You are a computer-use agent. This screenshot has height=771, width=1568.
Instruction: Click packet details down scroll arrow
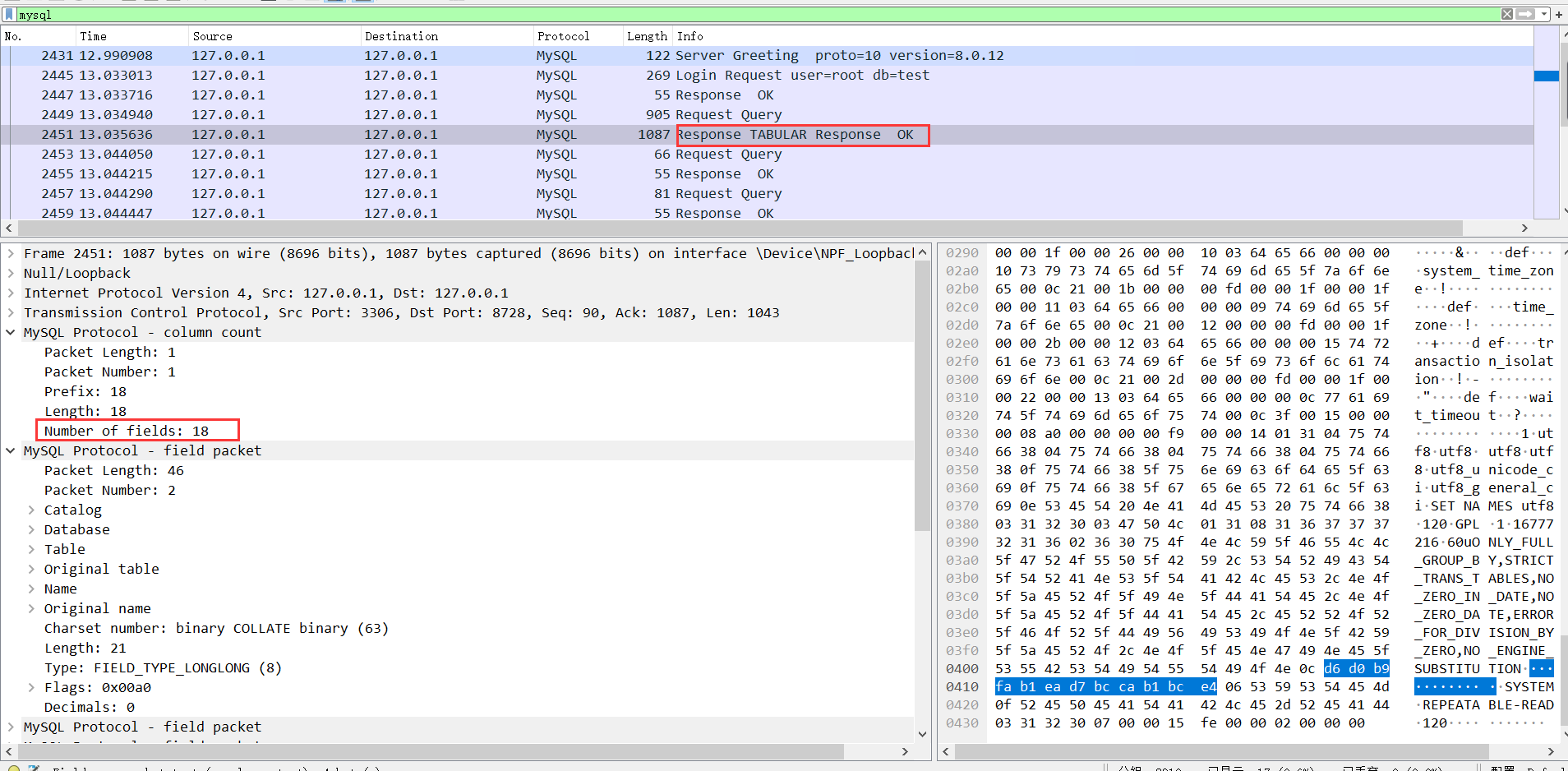pos(922,734)
